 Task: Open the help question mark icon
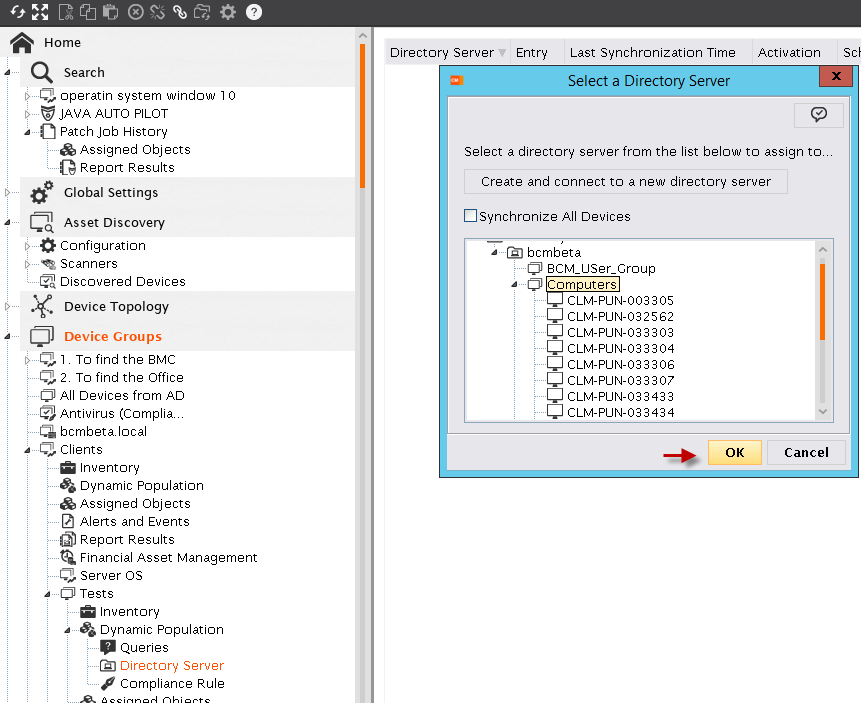[254, 12]
